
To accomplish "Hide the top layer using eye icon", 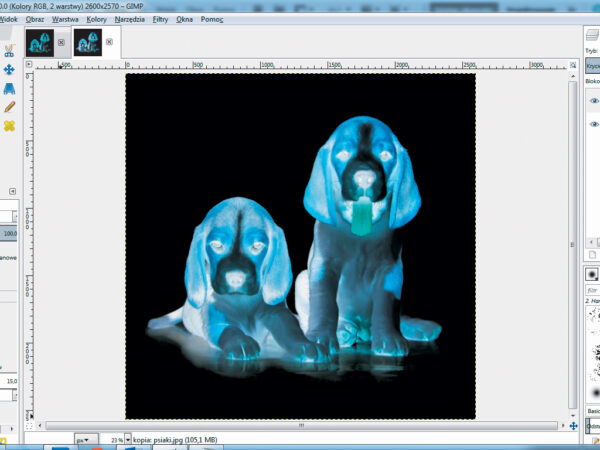I will coord(594,101).
